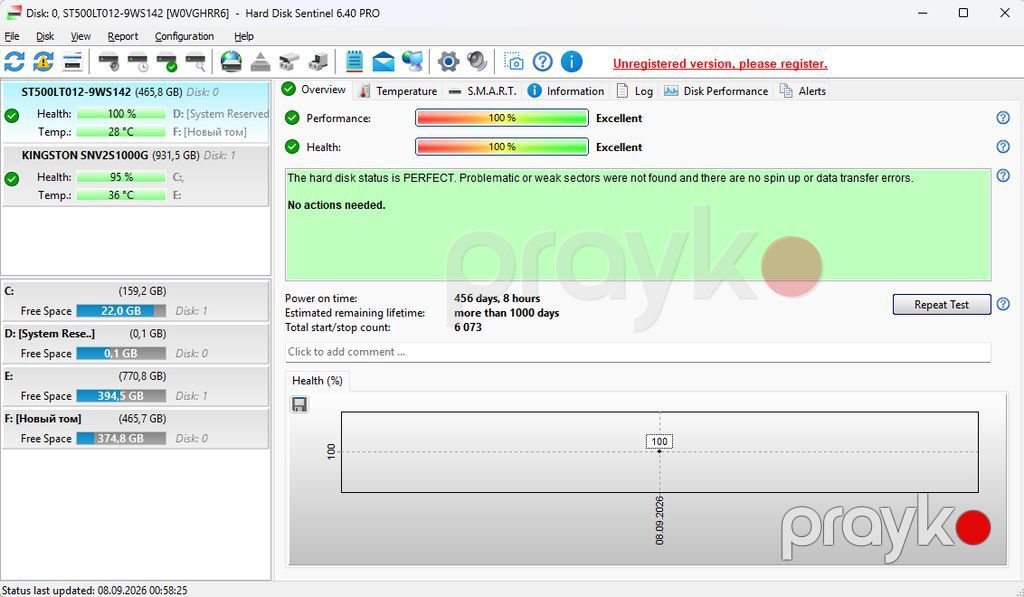1024x597 pixels.
Task: Click the disk with green checkmark icon
Action: click(167, 62)
